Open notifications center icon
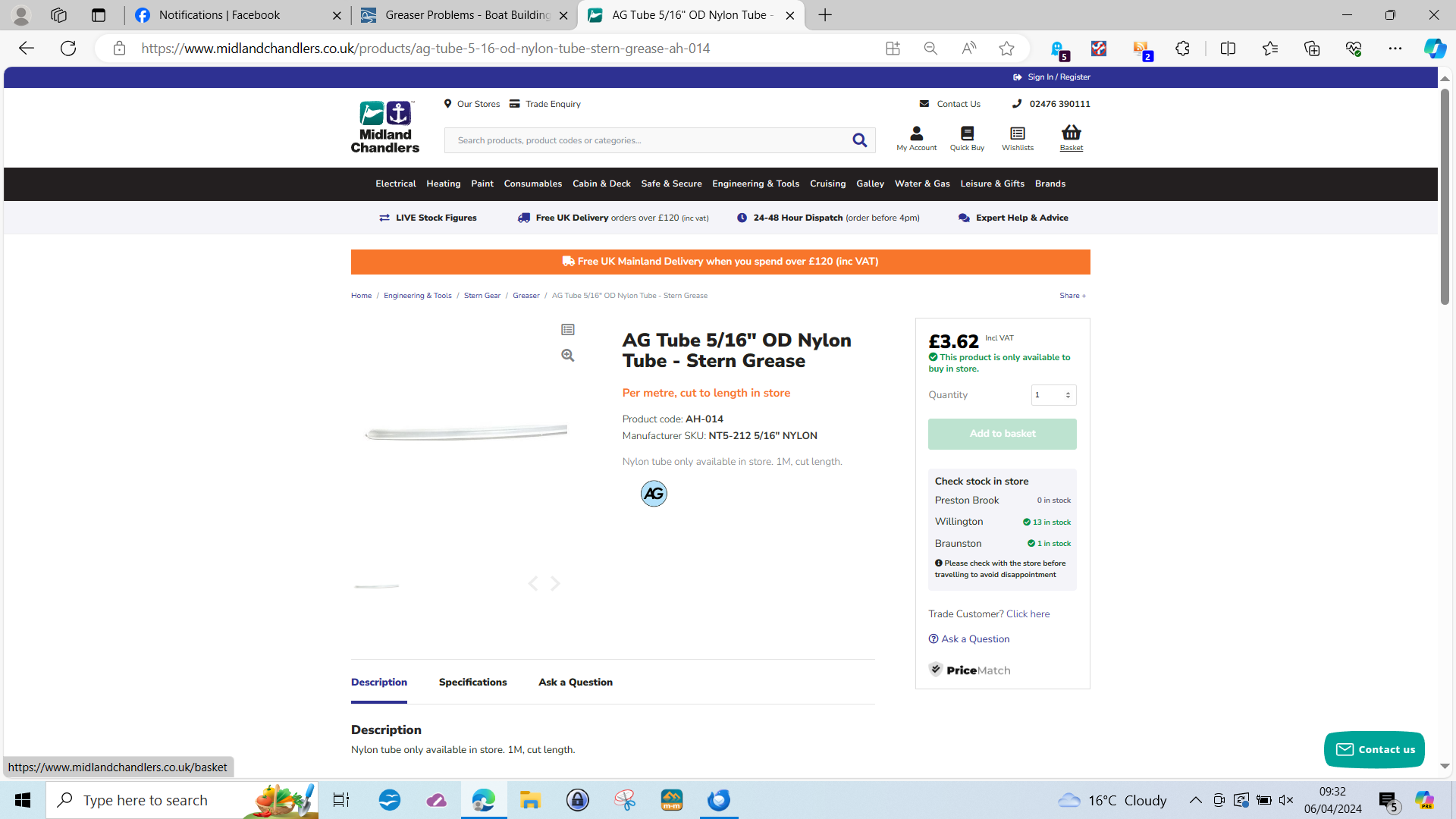The width and height of the screenshot is (1456, 819). click(1389, 802)
